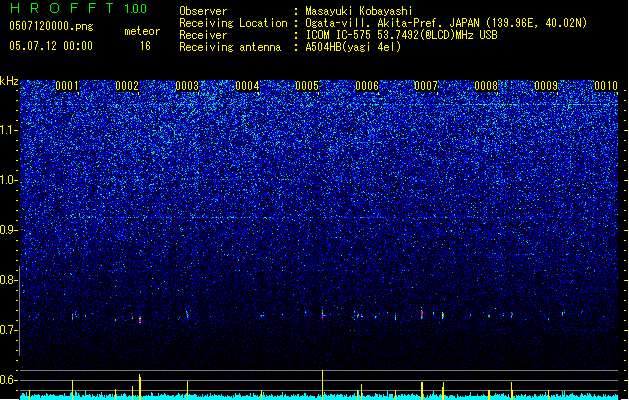The height and width of the screenshot is (400, 629).
Task: Click time marker 0002
Action: coord(127,86)
